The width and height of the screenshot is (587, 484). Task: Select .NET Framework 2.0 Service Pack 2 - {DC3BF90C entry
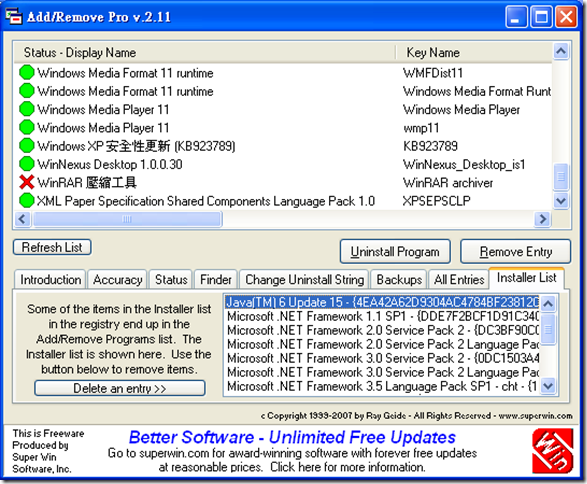pos(382,331)
